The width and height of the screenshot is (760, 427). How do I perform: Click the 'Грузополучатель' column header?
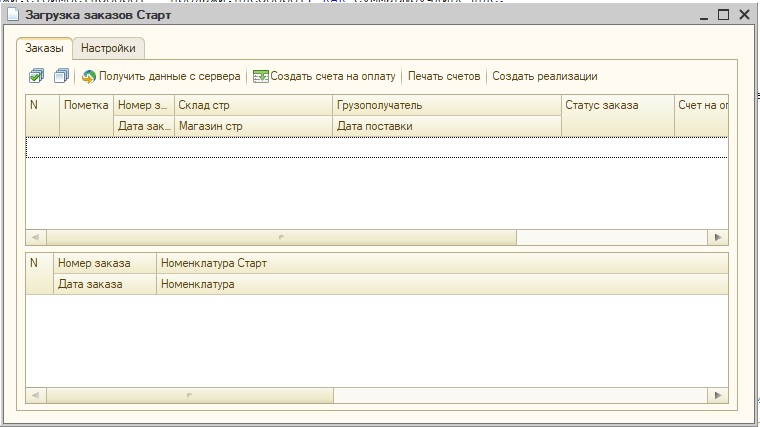click(x=447, y=105)
